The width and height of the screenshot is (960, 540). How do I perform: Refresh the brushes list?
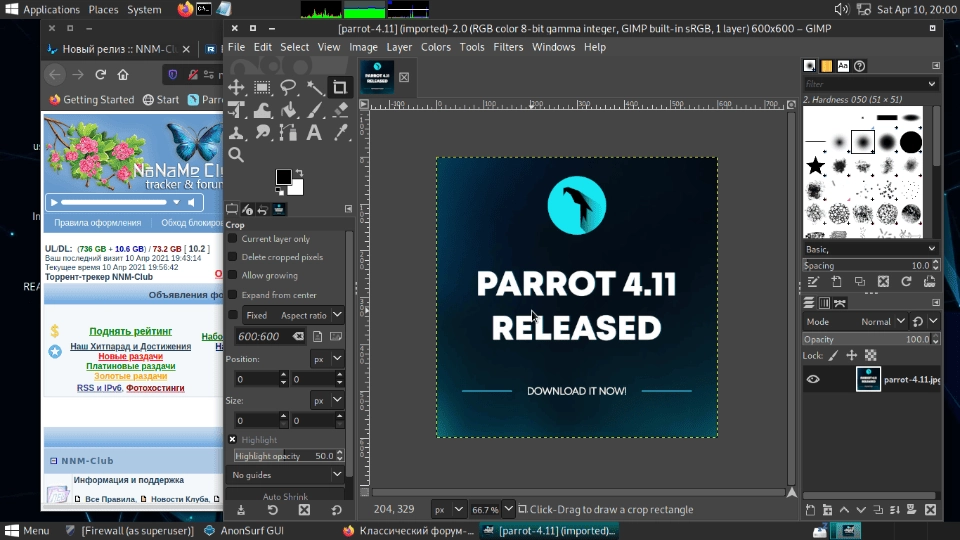click(906, 282)
